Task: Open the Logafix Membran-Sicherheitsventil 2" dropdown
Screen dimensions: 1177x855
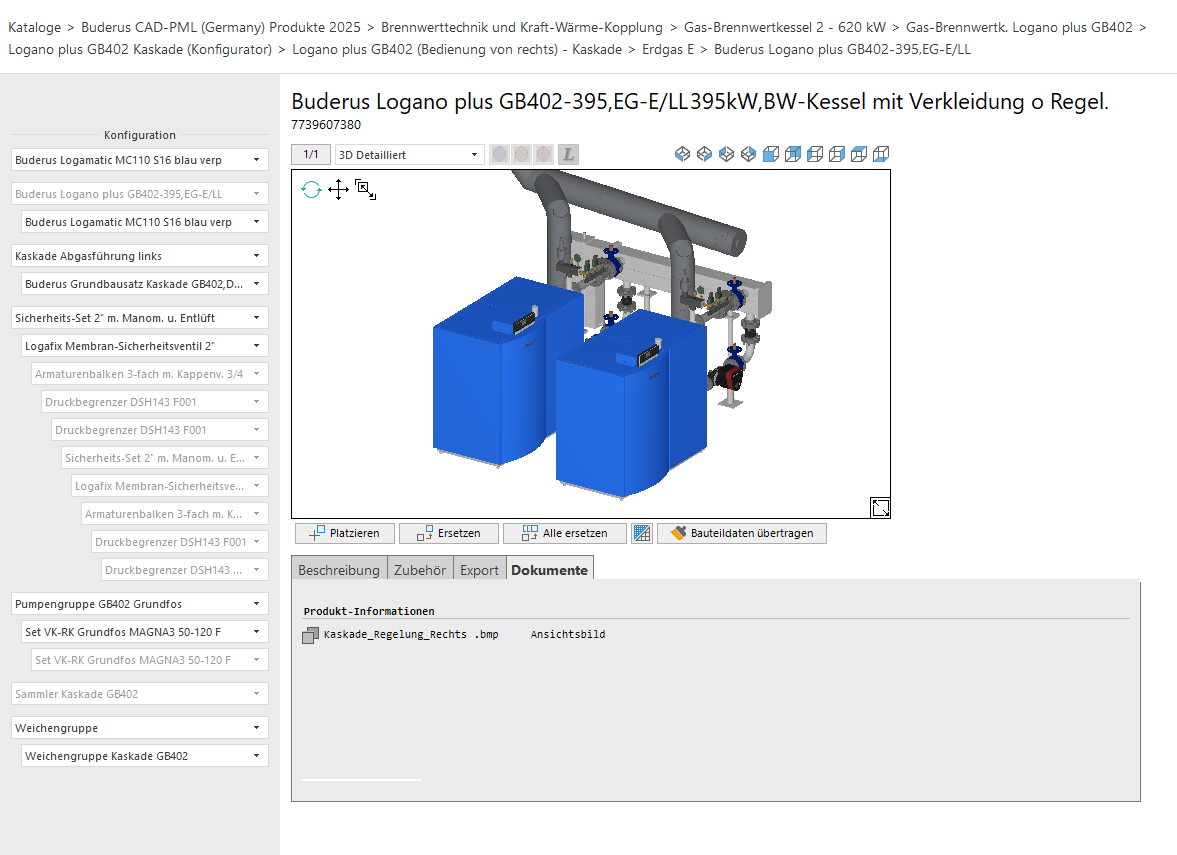Action: (x=145, y=346)
